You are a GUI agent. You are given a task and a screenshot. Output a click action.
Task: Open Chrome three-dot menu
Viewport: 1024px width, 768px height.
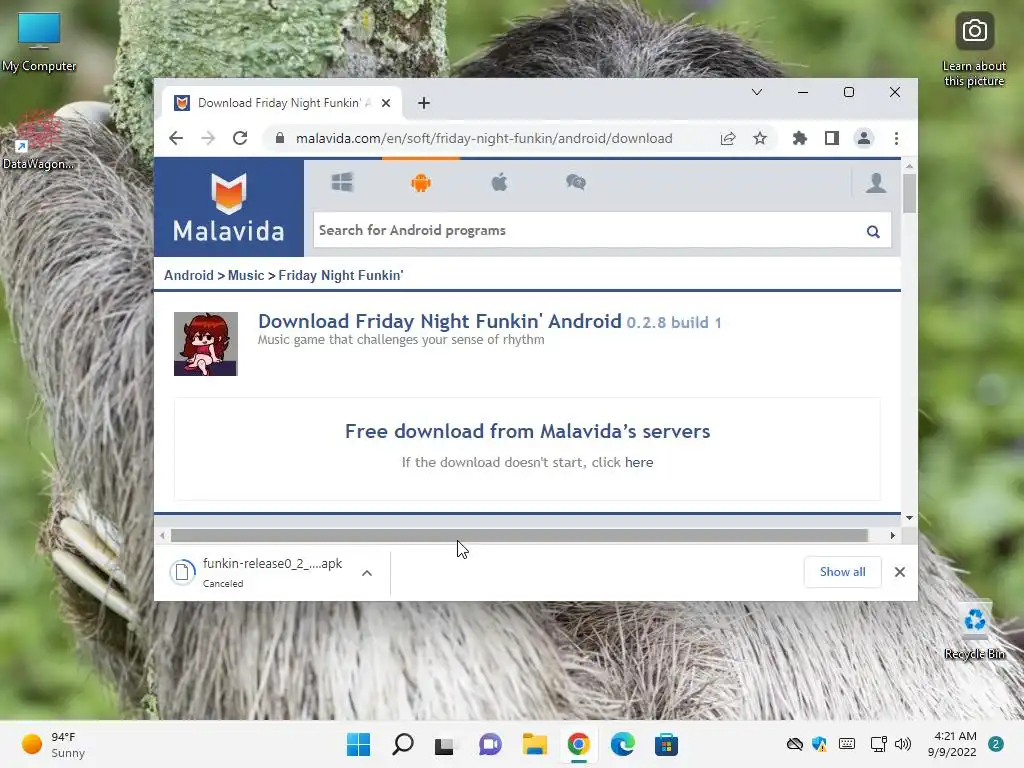pos(896,138)
